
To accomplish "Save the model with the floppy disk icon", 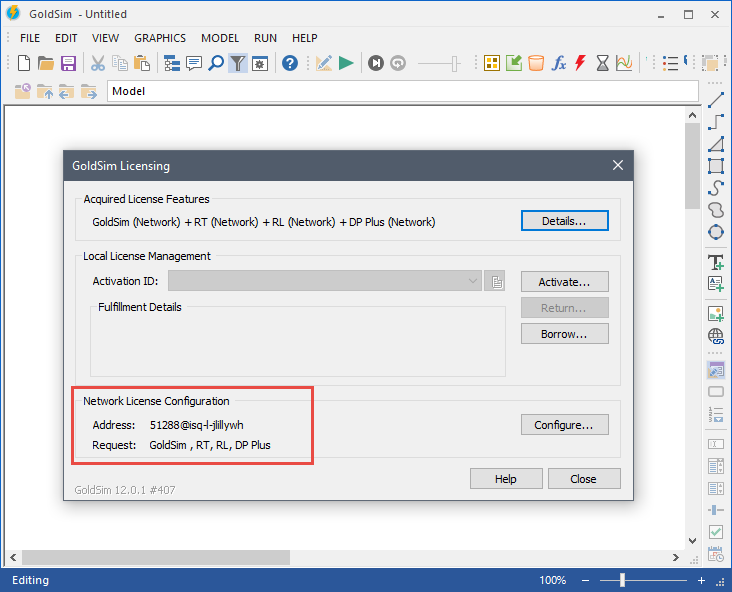I will tap(68, 63).
